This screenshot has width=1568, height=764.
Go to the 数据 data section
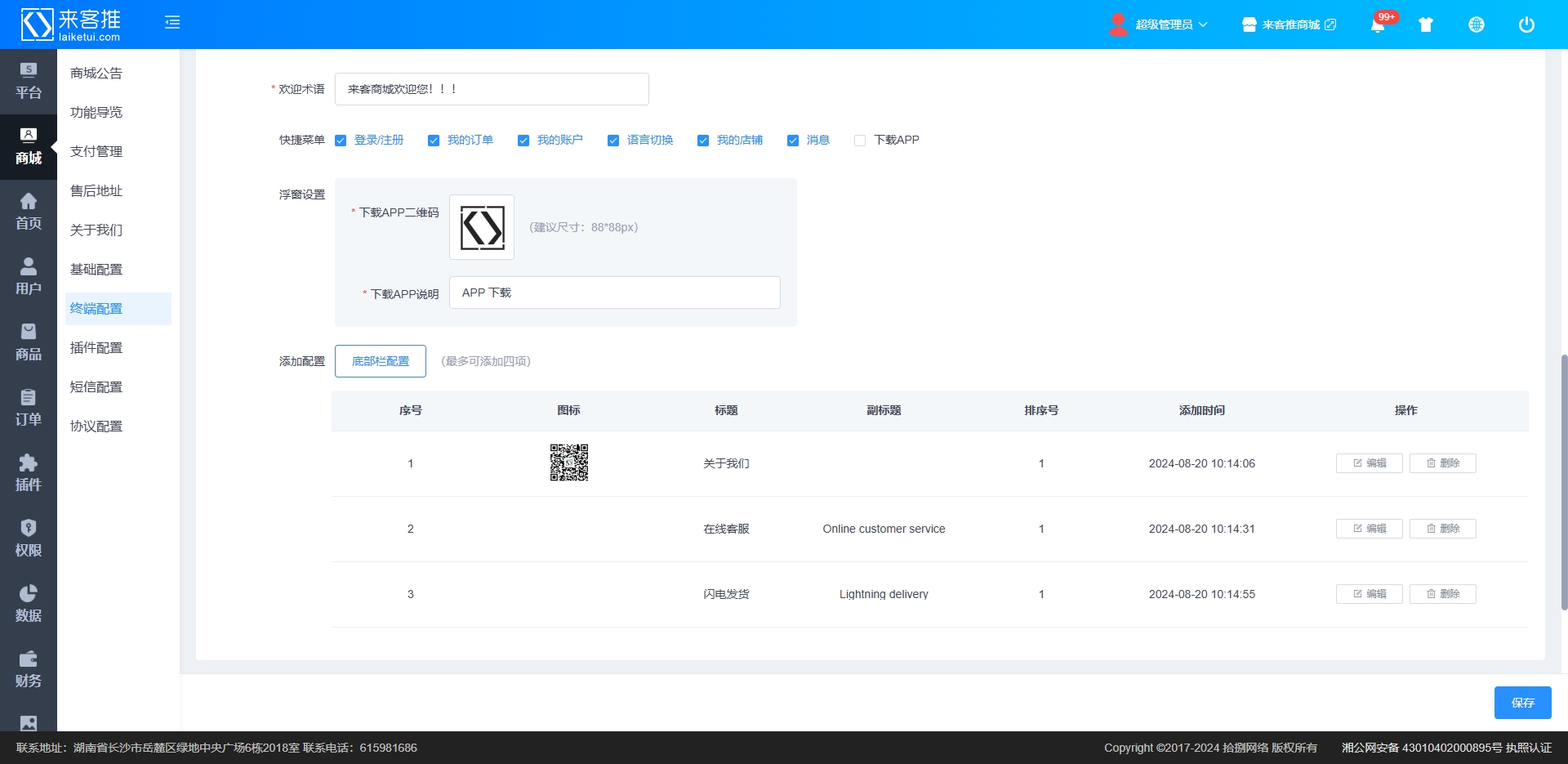[29, 604]
